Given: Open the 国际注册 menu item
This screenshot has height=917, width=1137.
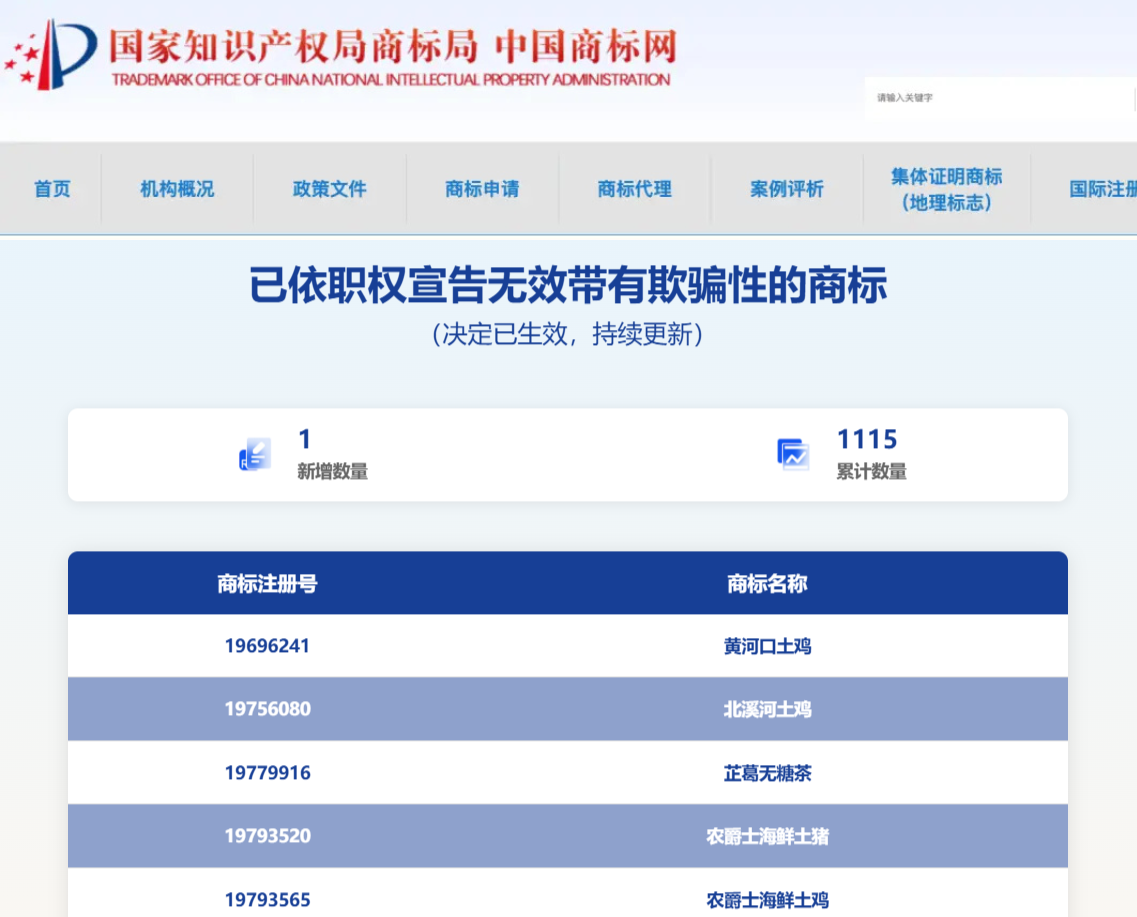Looking at the screenshot, I should click(1102, 189).
